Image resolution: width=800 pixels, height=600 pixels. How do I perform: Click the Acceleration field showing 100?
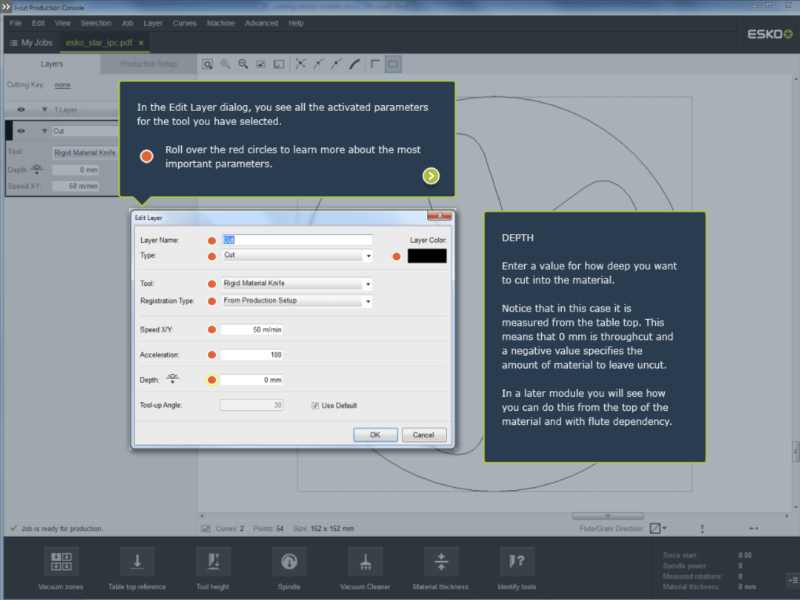point(252,355)
